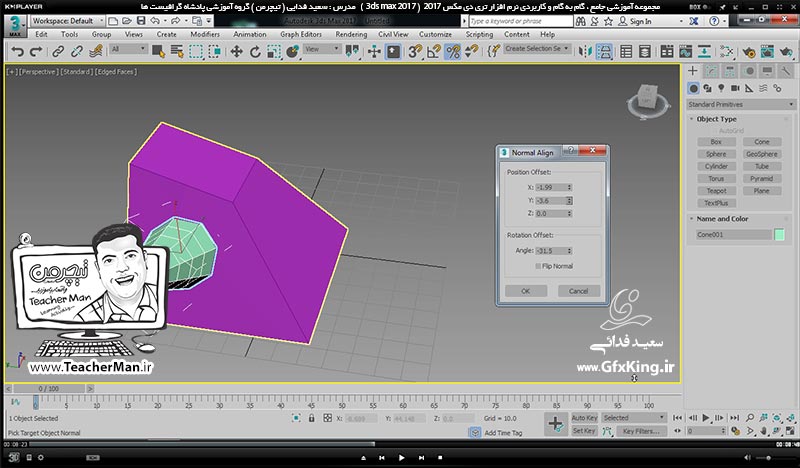The height and width of the screenshot is (468, 800).
Task: Toggle the Scene Explorer icon
Action: (626, 52)
